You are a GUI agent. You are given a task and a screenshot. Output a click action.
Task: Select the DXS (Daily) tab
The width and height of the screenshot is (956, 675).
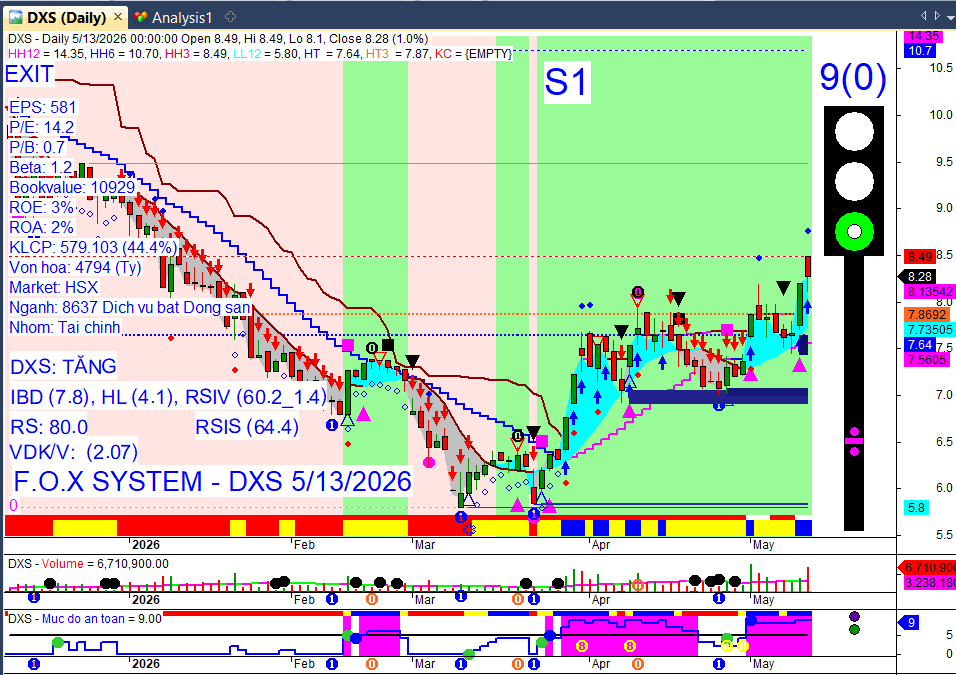click(66, 18)
